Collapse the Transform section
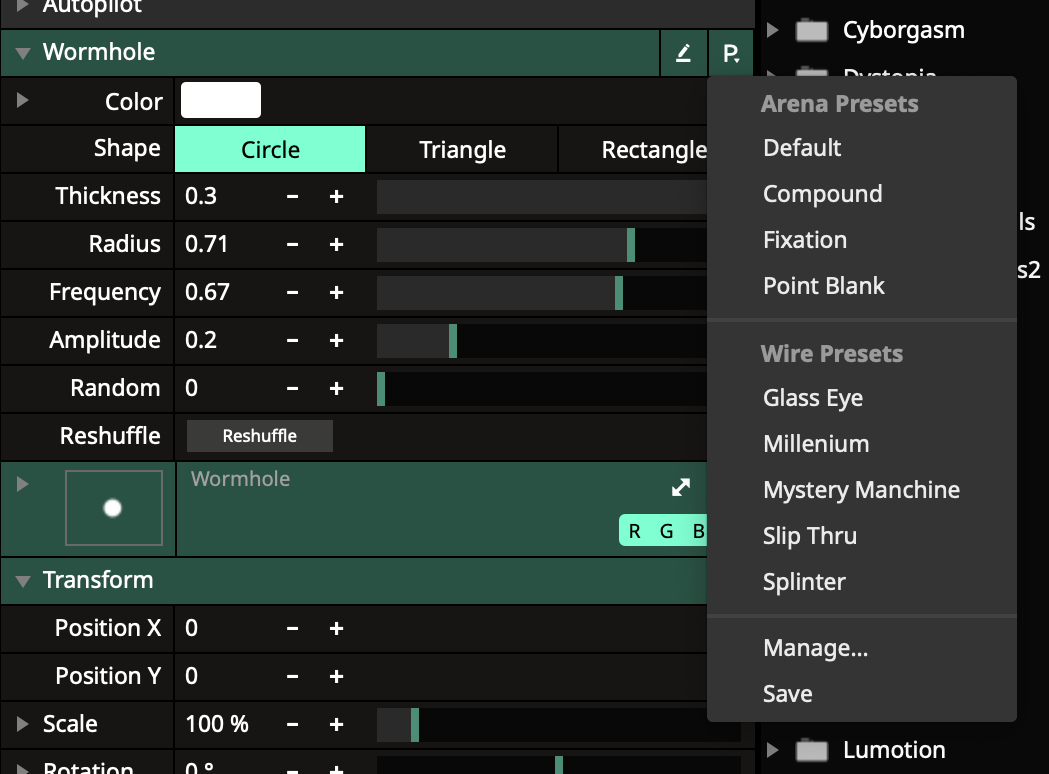 (22, 580)
